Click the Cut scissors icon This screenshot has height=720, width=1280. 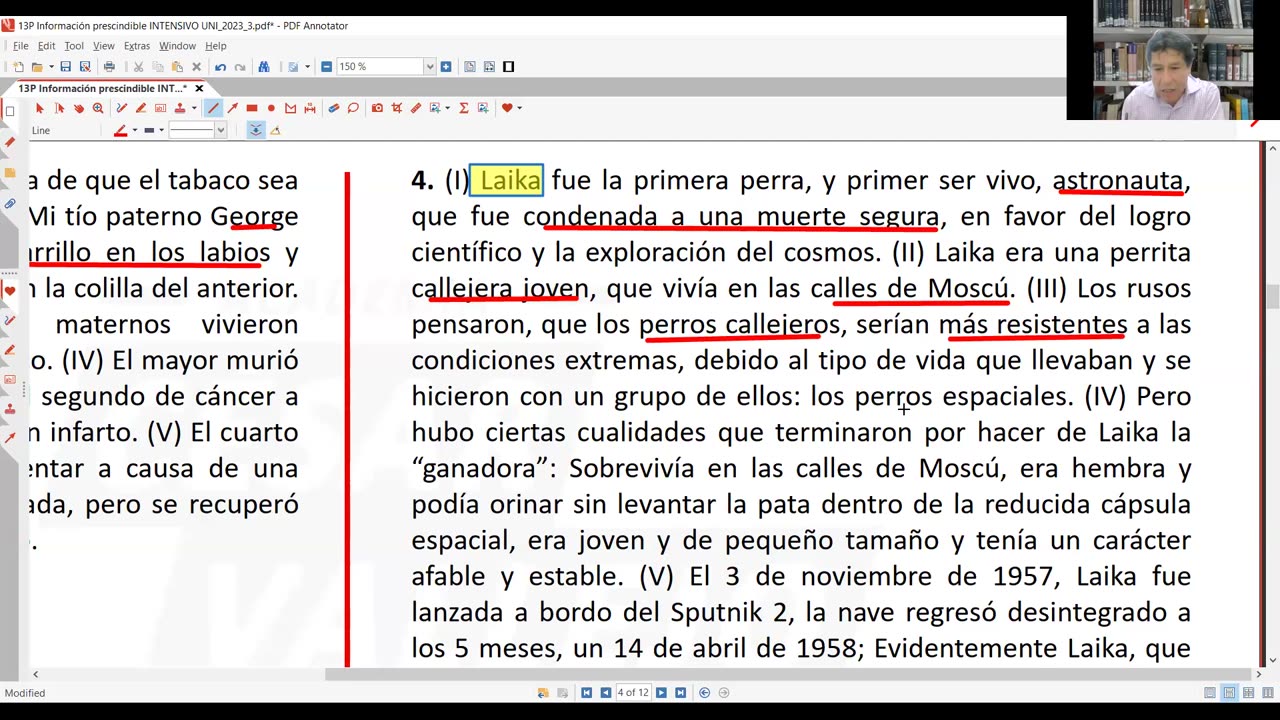point(138,67)
